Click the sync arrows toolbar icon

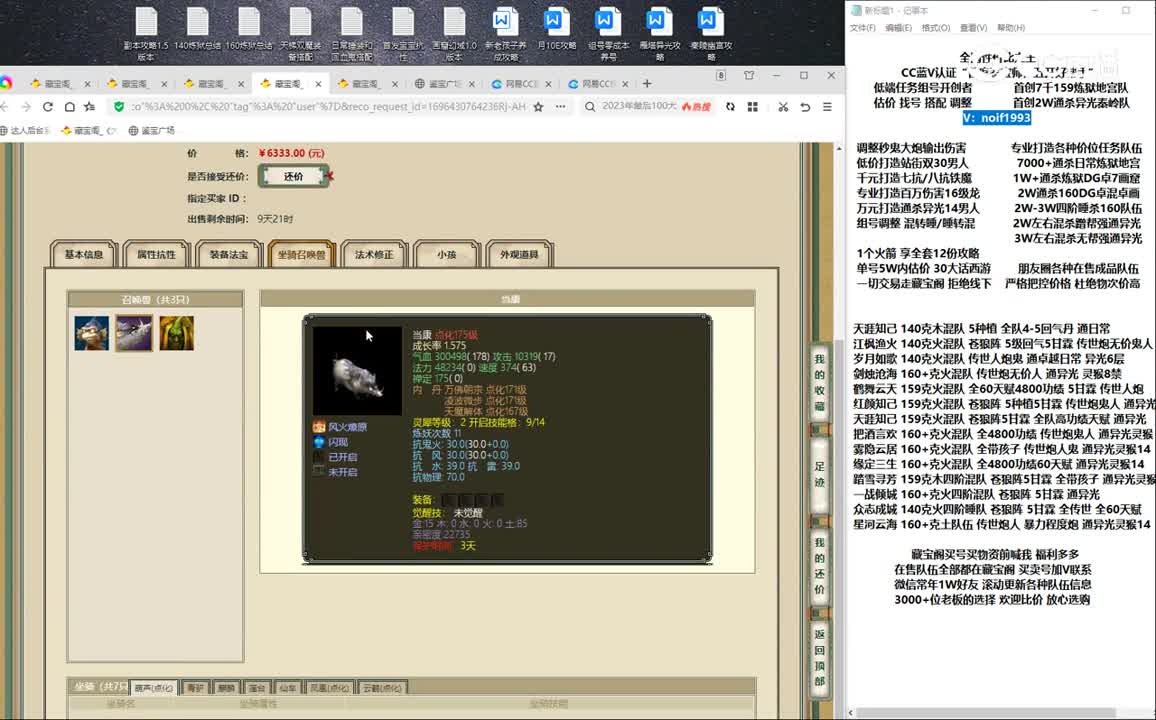pyautogui.click(x=730, y=107)
